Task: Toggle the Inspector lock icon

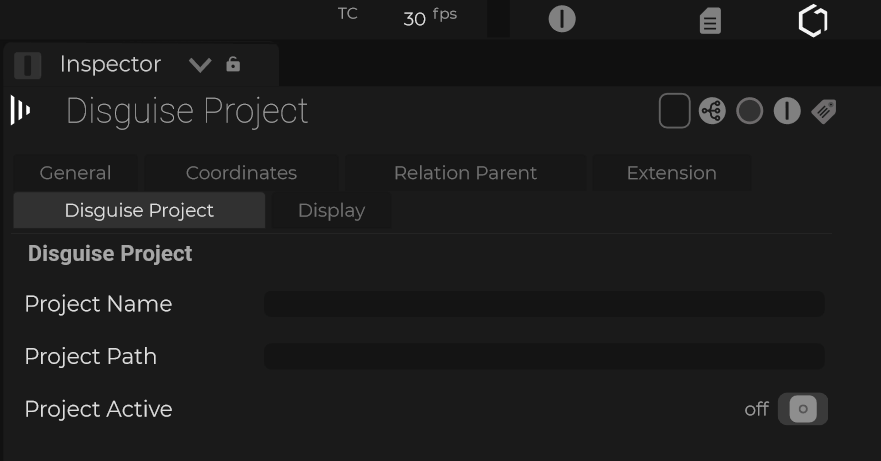Action: tap(233, 65)
